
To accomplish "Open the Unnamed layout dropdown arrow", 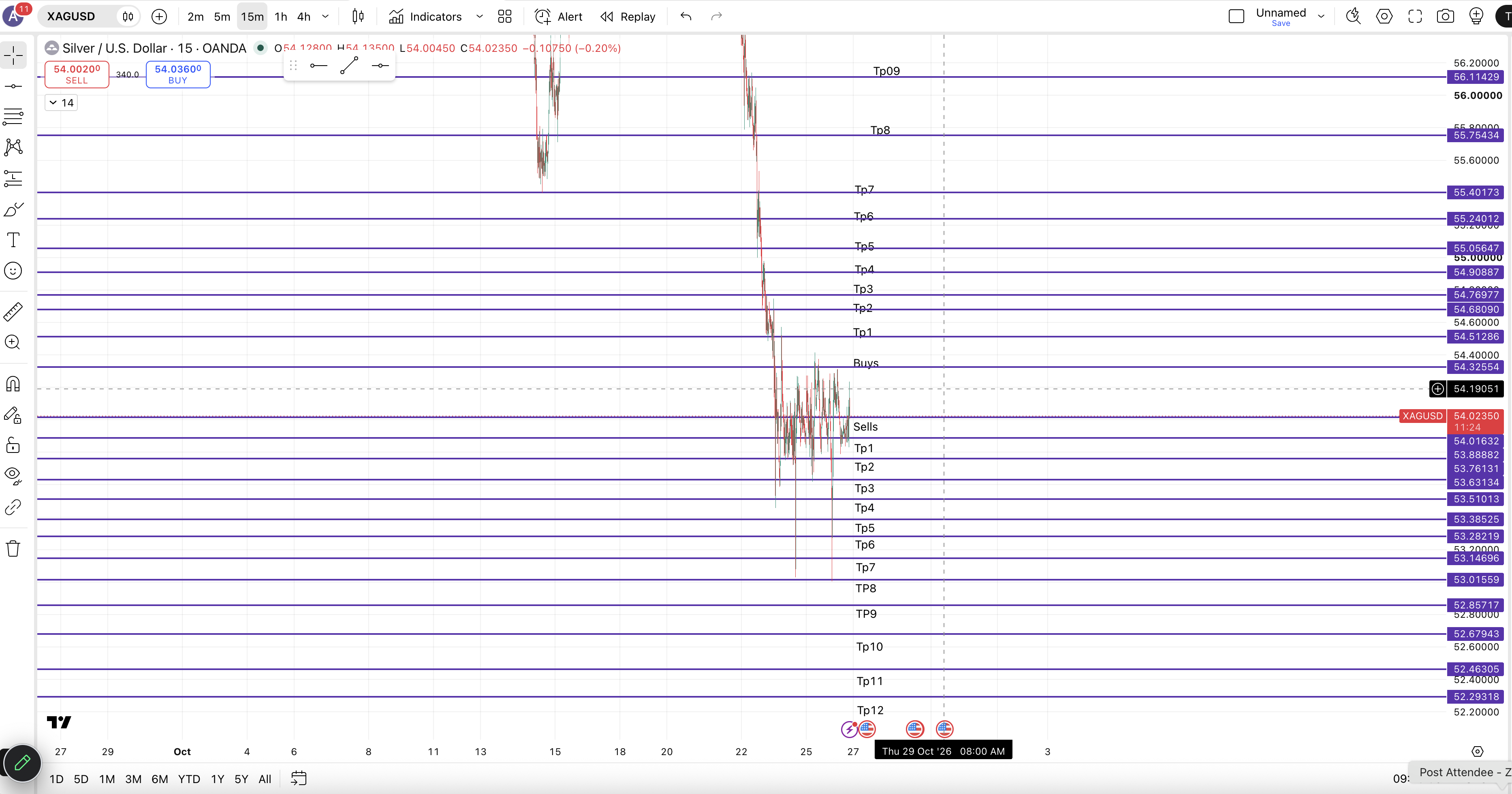I will tap(1321, 17).
